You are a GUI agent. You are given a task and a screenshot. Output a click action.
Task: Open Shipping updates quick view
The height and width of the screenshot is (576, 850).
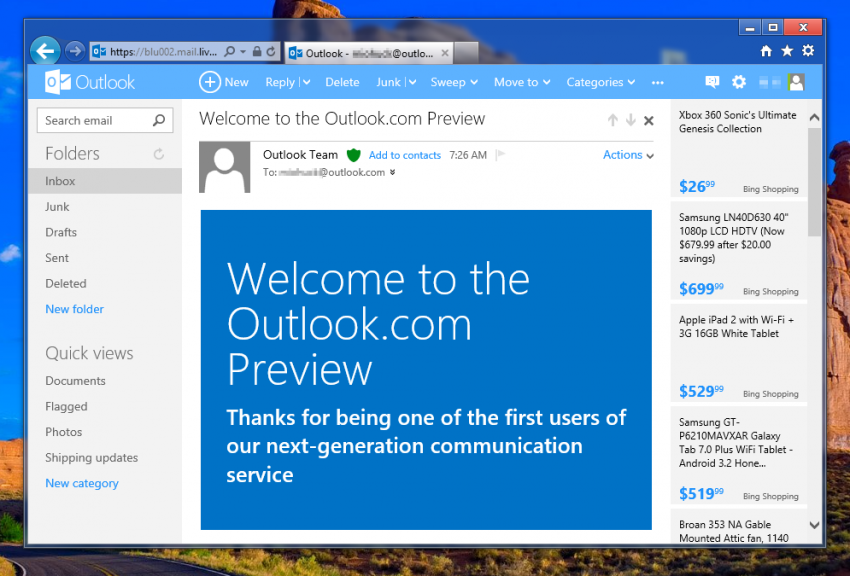click(92, 458)
